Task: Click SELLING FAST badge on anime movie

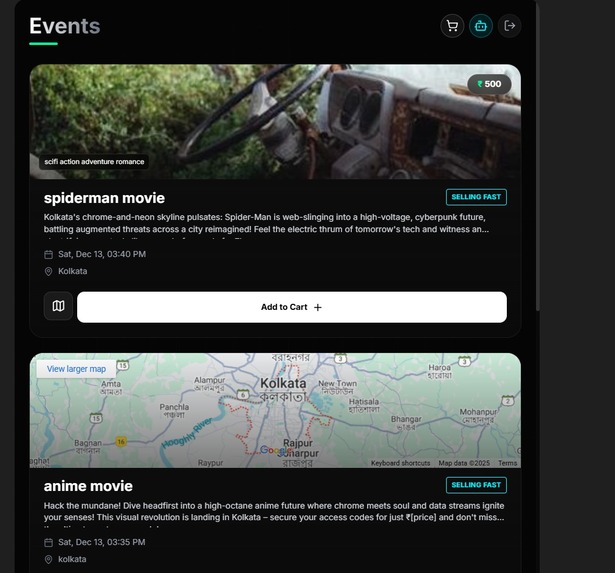Action: pyautogui.click(x=476, y=485)
